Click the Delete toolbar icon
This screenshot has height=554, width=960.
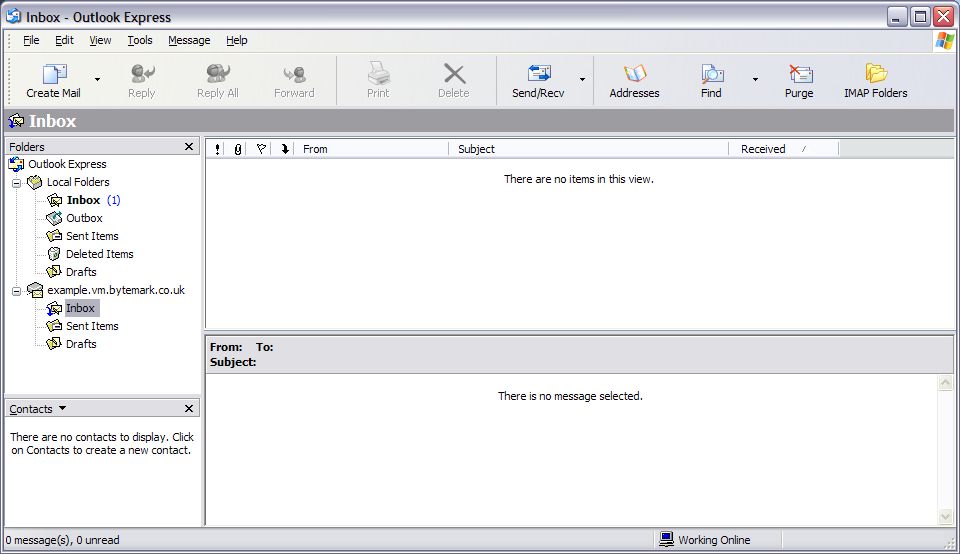click(454, 74)
